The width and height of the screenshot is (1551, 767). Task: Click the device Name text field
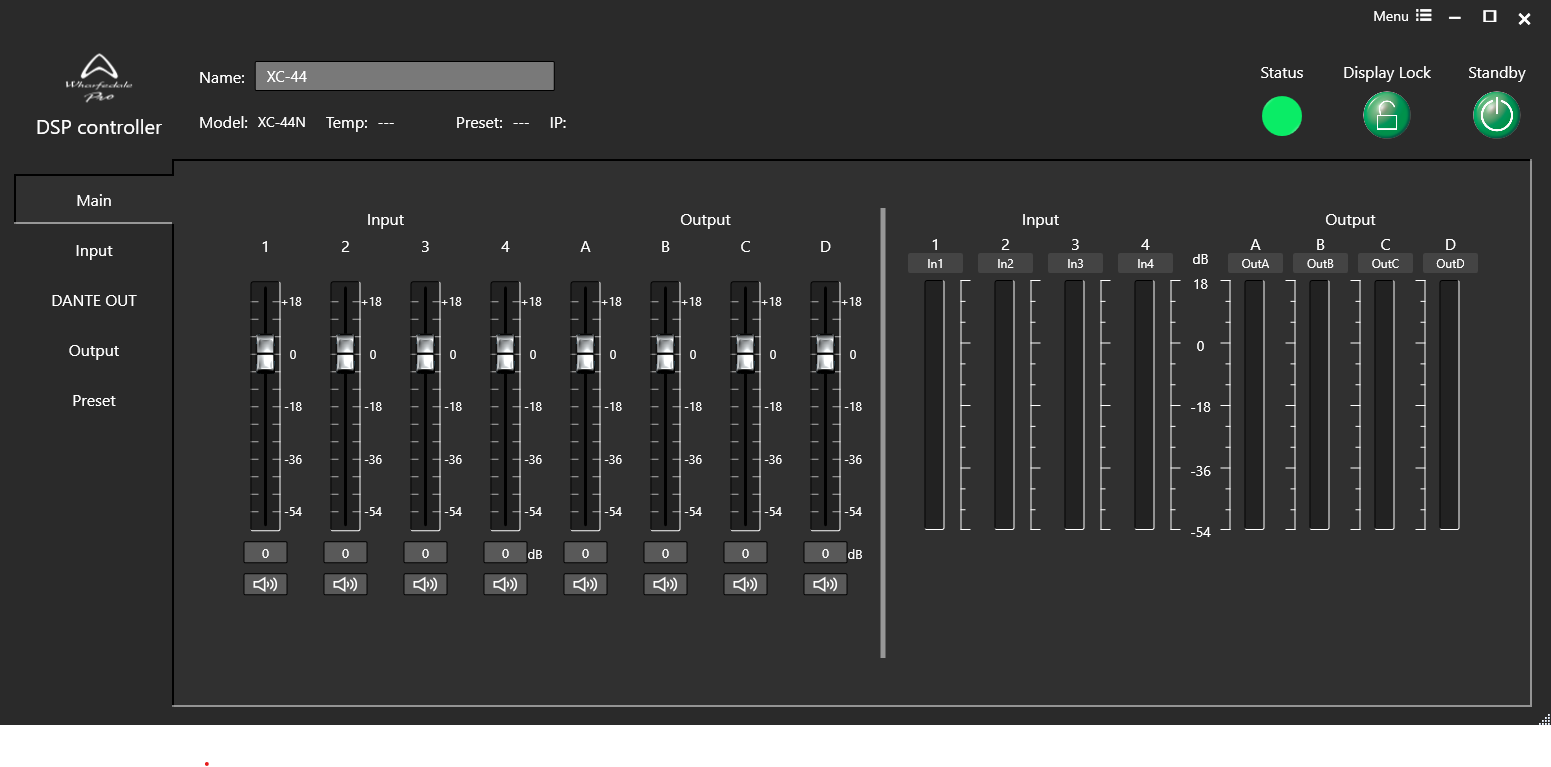click(x=404, y=77)
